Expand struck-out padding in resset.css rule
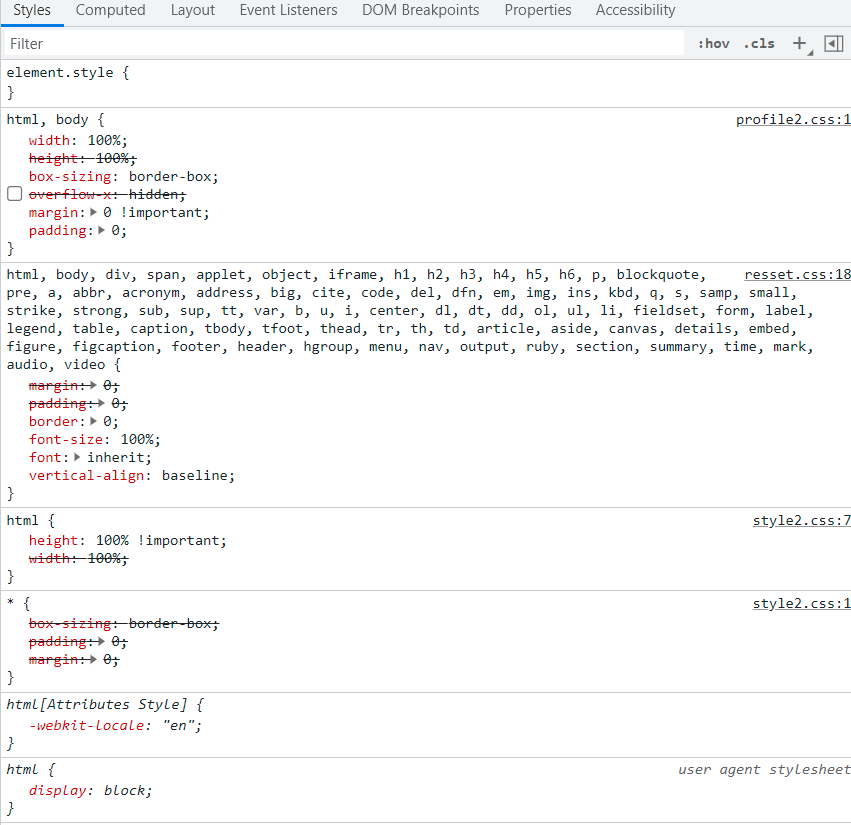This screenshot has height=825, width=851. [x=101, y=403]
